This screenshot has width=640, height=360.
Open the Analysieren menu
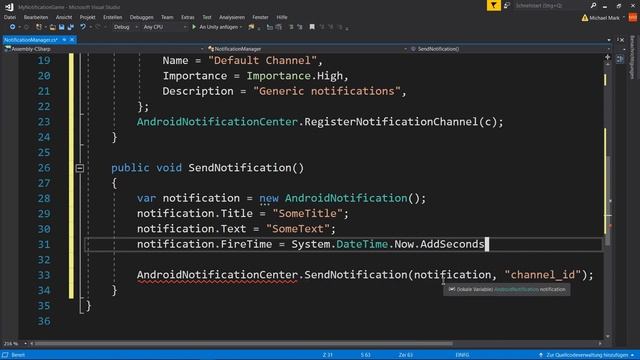pyautogui.click(x=232, y=17)
